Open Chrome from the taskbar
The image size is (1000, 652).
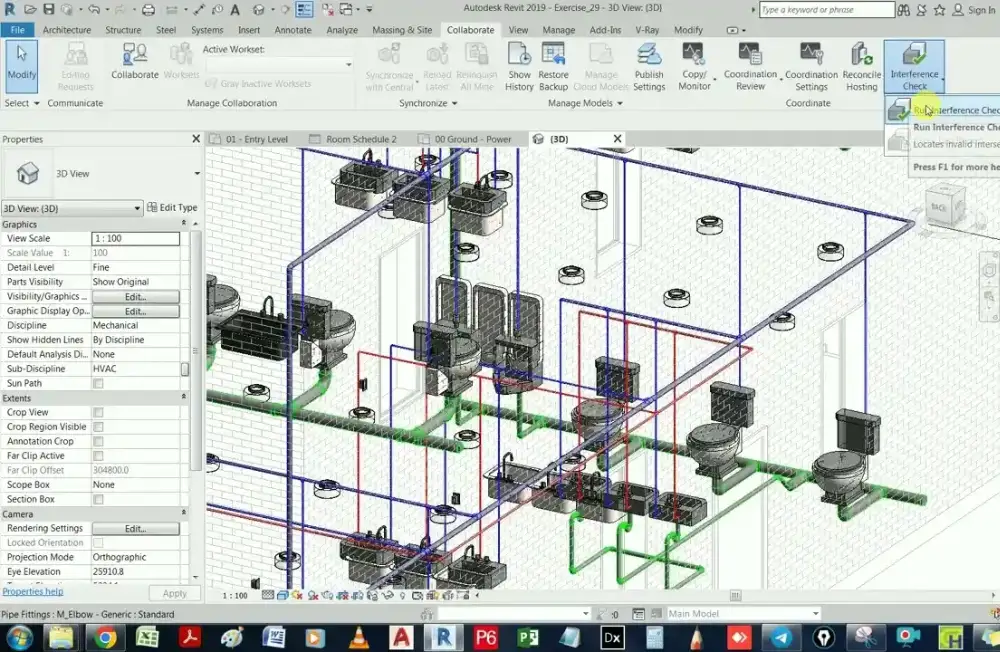(x=105, y=637)
